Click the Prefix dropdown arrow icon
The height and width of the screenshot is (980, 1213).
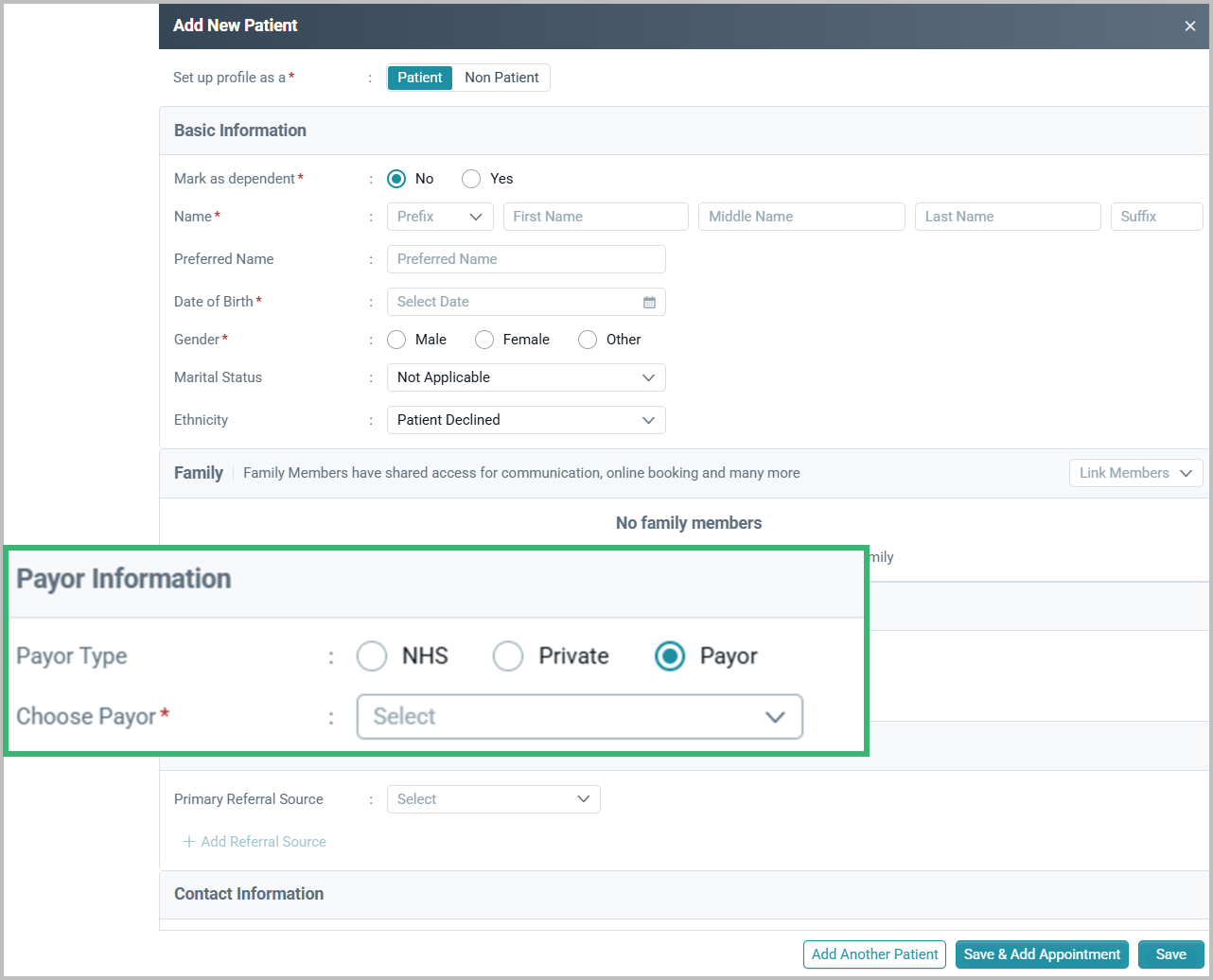point(478,217)
